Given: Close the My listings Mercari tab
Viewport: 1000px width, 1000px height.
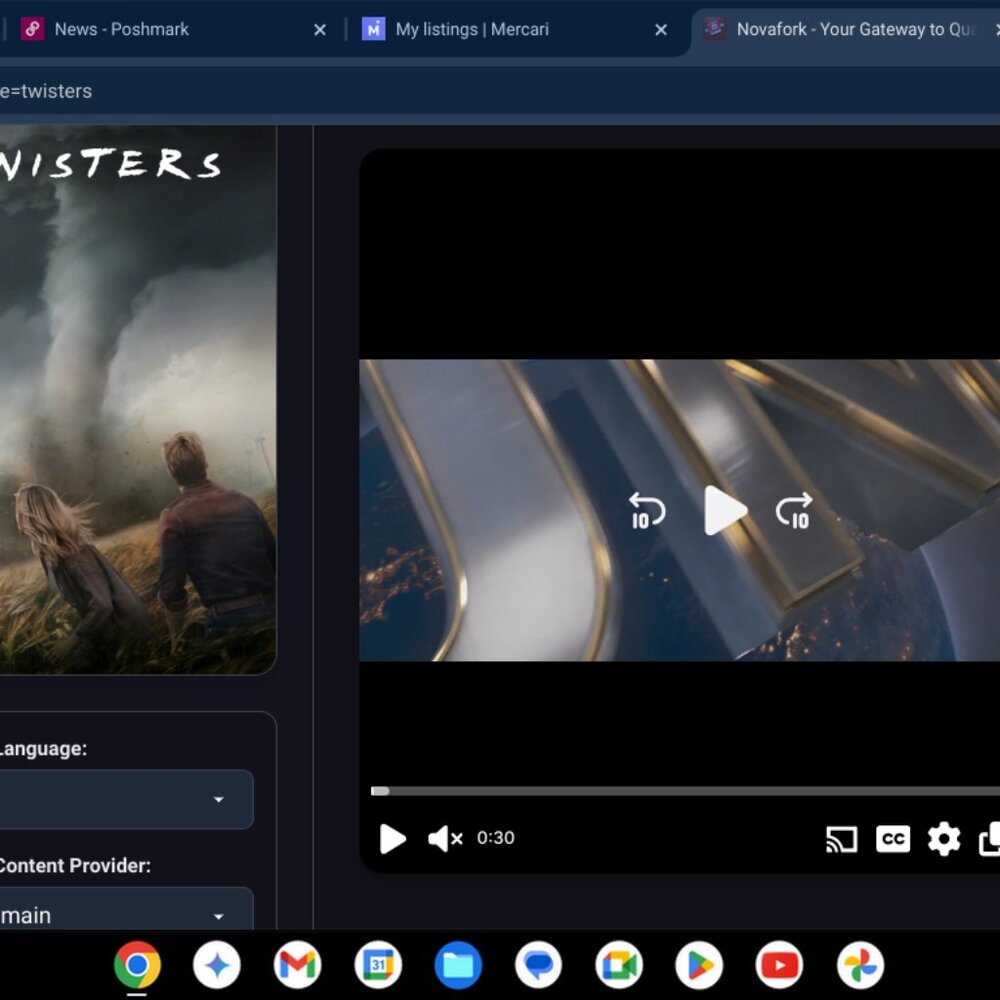Looking at the screenshot, I should click(661, 30).
